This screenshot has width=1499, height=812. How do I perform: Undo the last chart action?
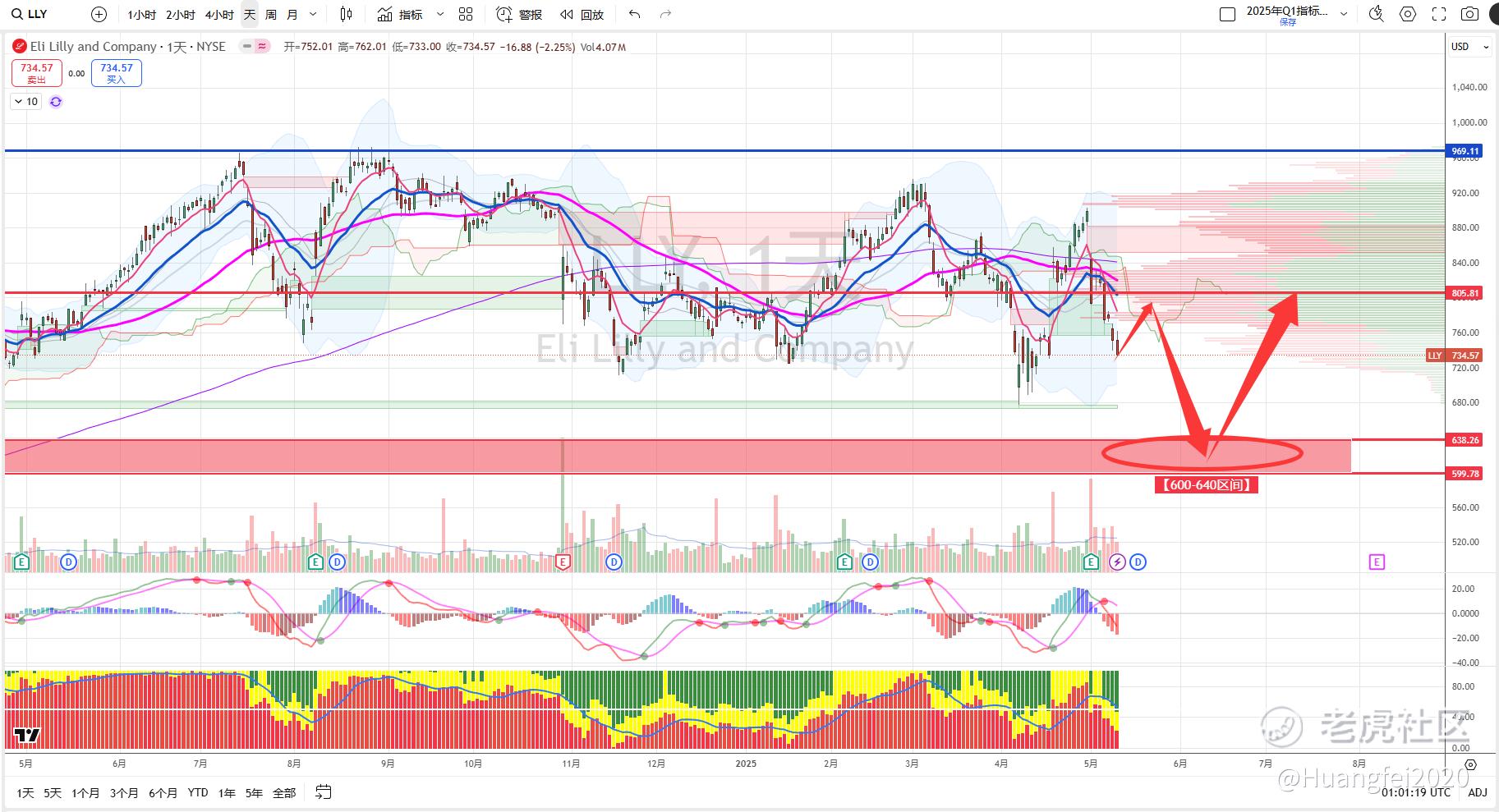(634, 14)
